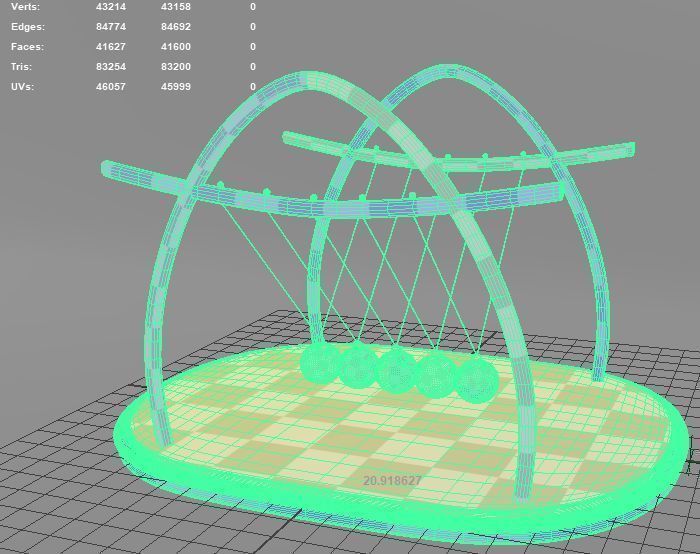Select the Verts value 43158
The height and width of the screenshot is (554, 700).
(176, 7)
